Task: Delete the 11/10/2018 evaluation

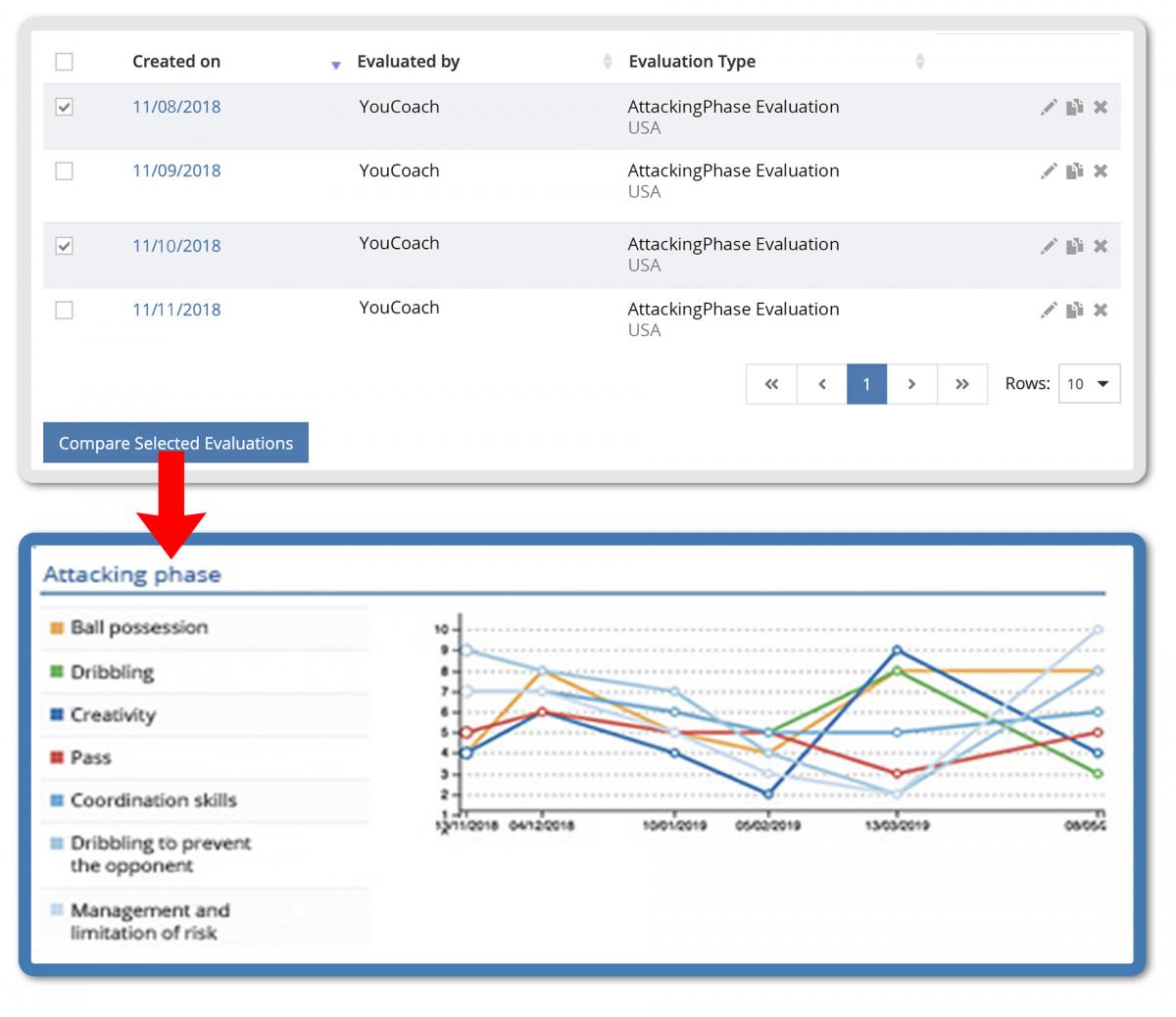Action: click(x=1101, y=246)
